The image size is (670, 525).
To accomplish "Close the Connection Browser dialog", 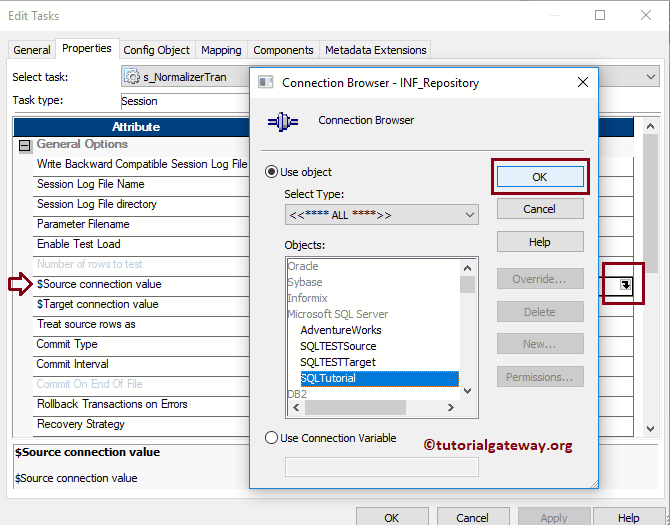I will coord(583,82).
